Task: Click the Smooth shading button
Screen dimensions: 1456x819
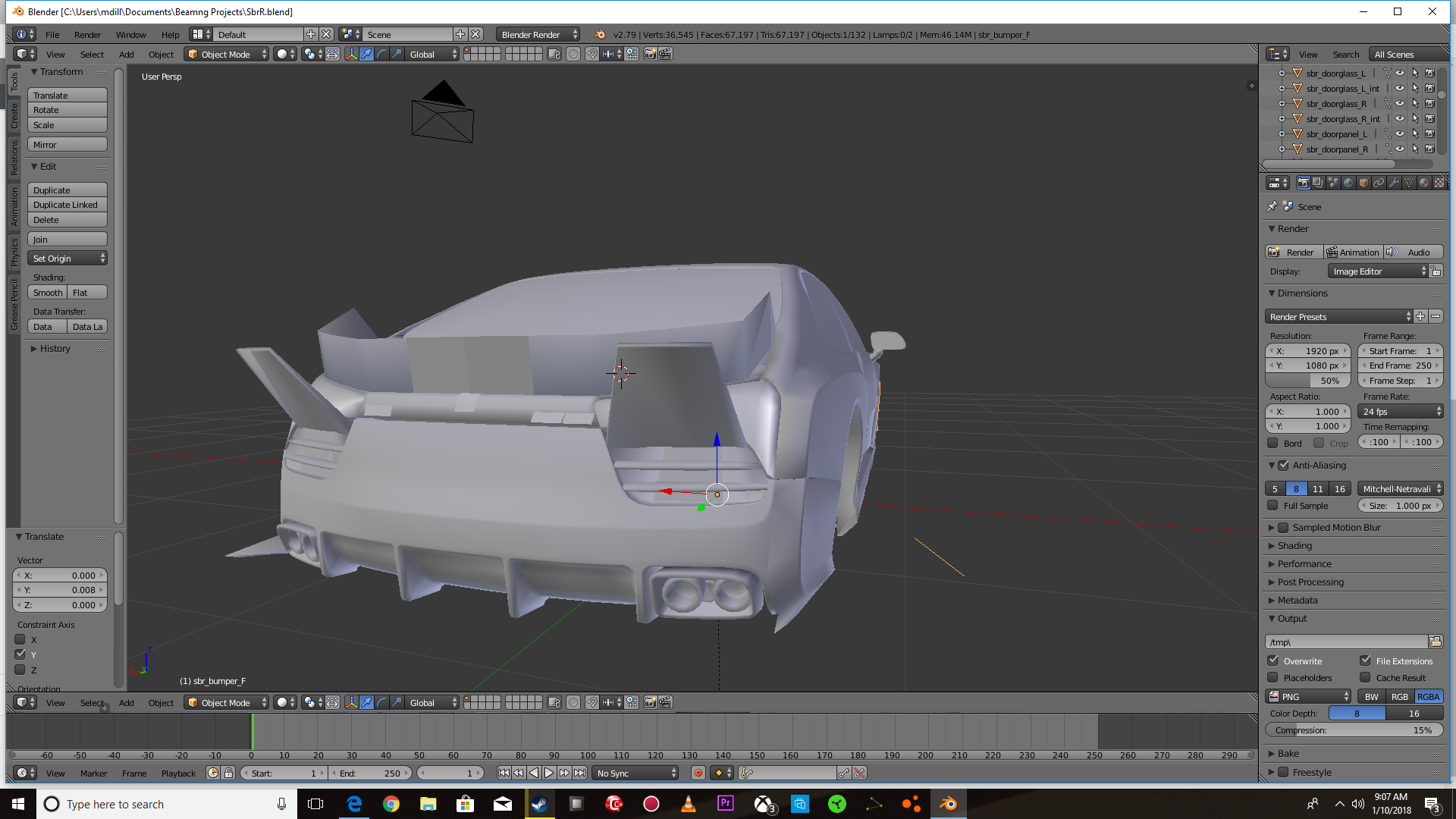Action: tap(48, 293)
